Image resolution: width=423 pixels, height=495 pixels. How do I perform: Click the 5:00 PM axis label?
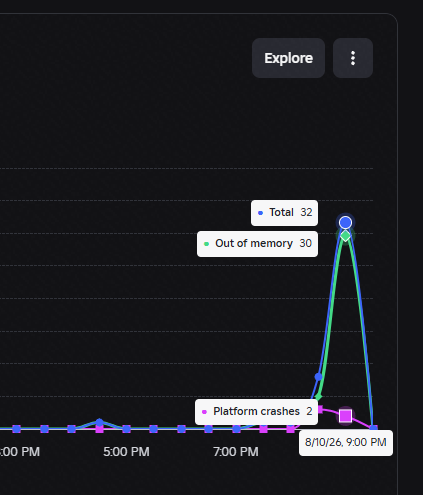tap(126, 452)
